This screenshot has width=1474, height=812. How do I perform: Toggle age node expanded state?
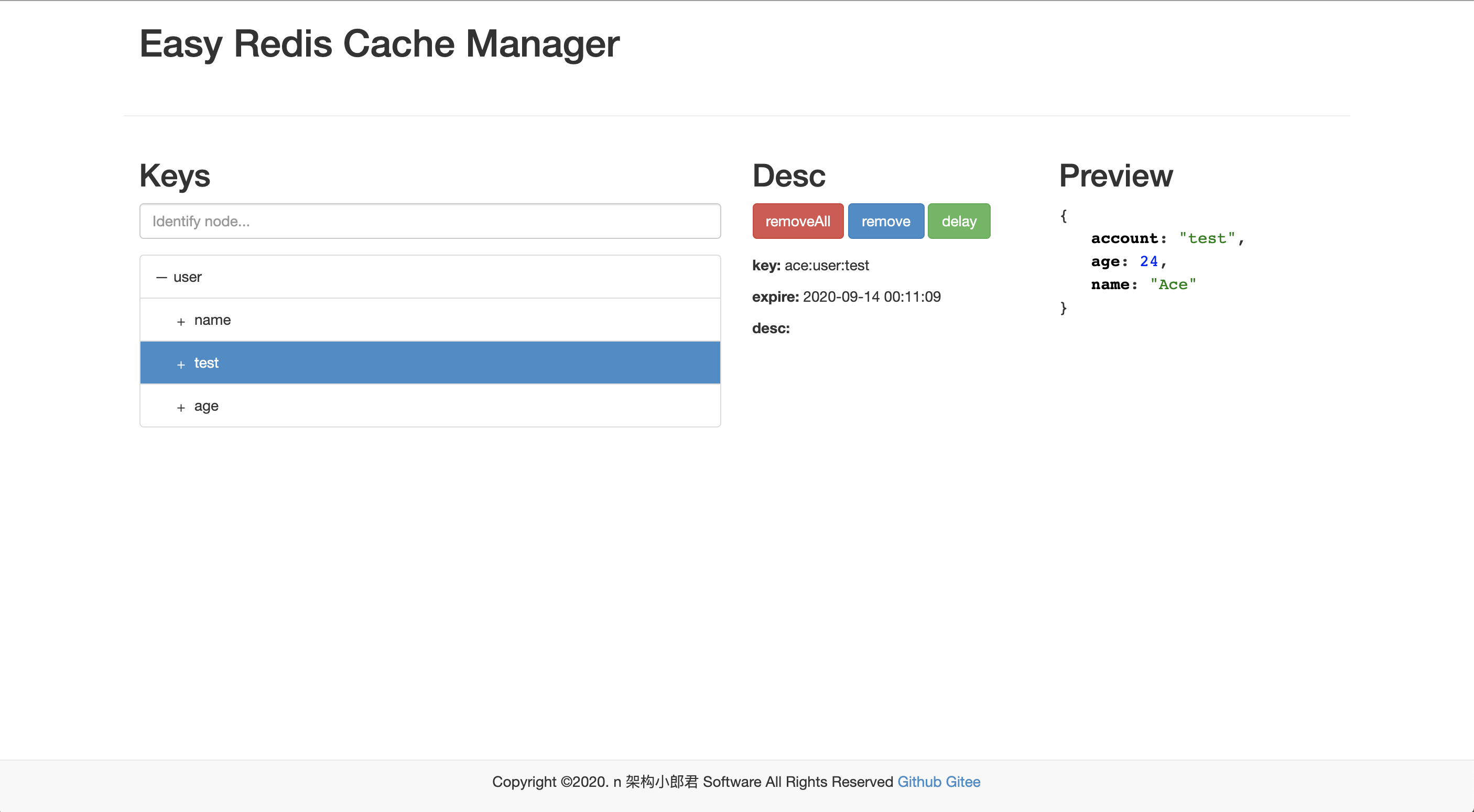pyautogui.click(x=181, y=406)
